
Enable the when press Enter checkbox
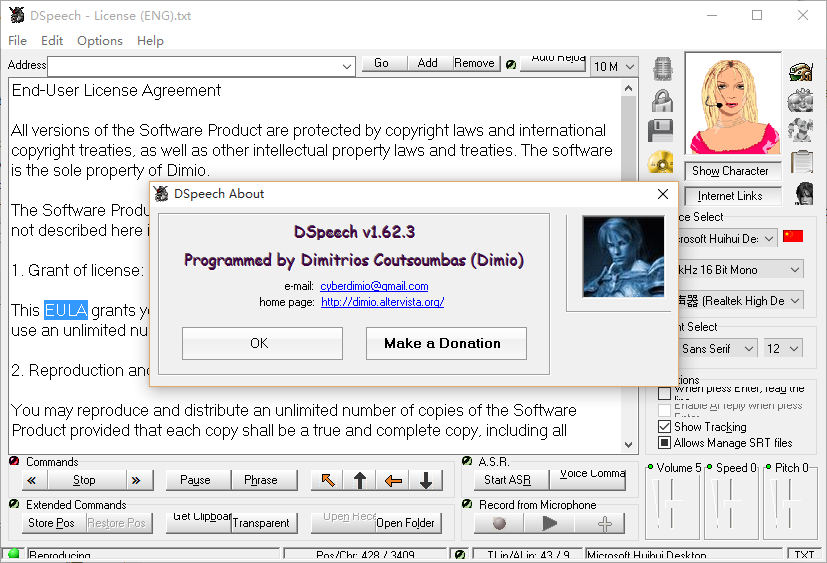[x=665, y=392]
